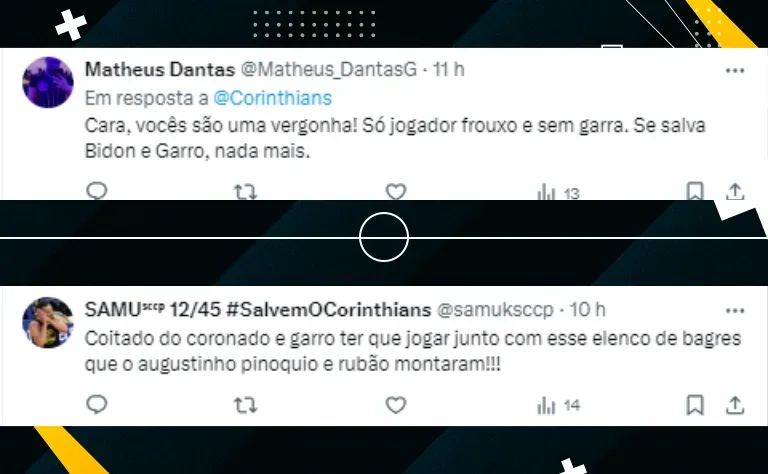Share the samuksccp tweet
768x474 pixels.
735,405
